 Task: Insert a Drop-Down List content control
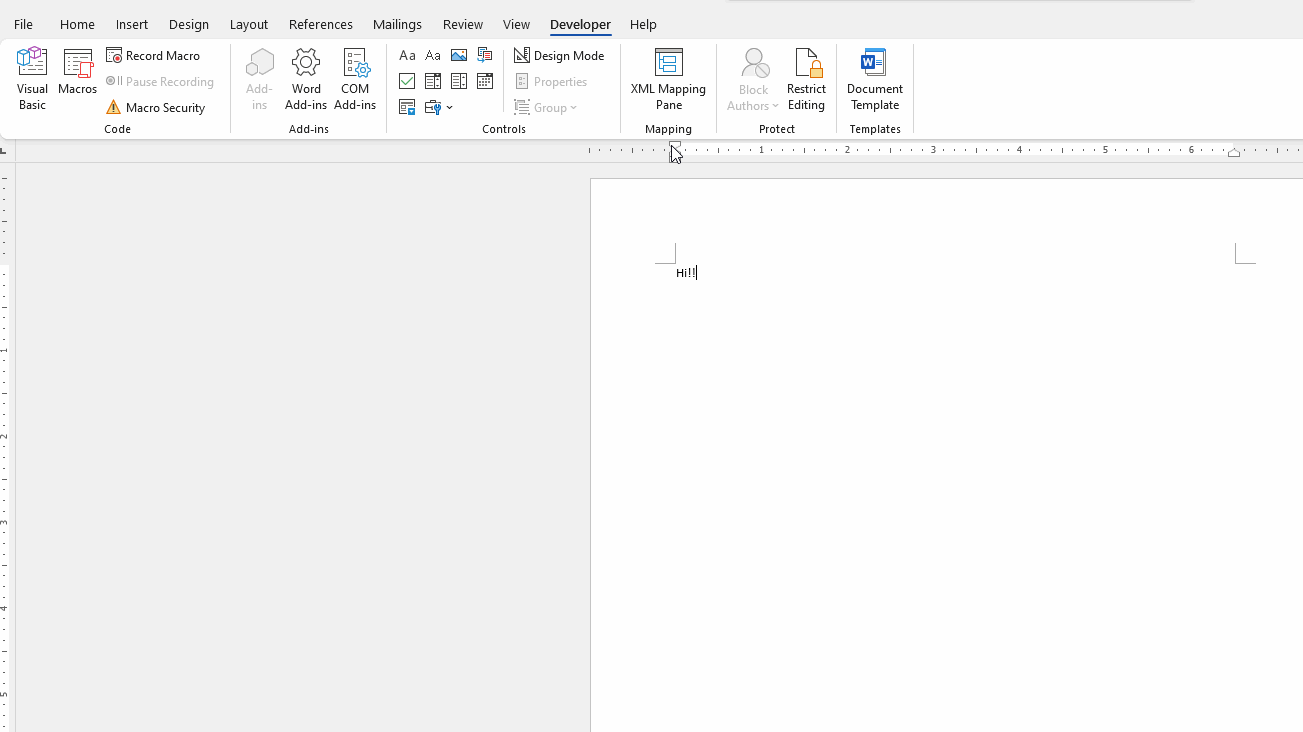(x=459, y=81)
